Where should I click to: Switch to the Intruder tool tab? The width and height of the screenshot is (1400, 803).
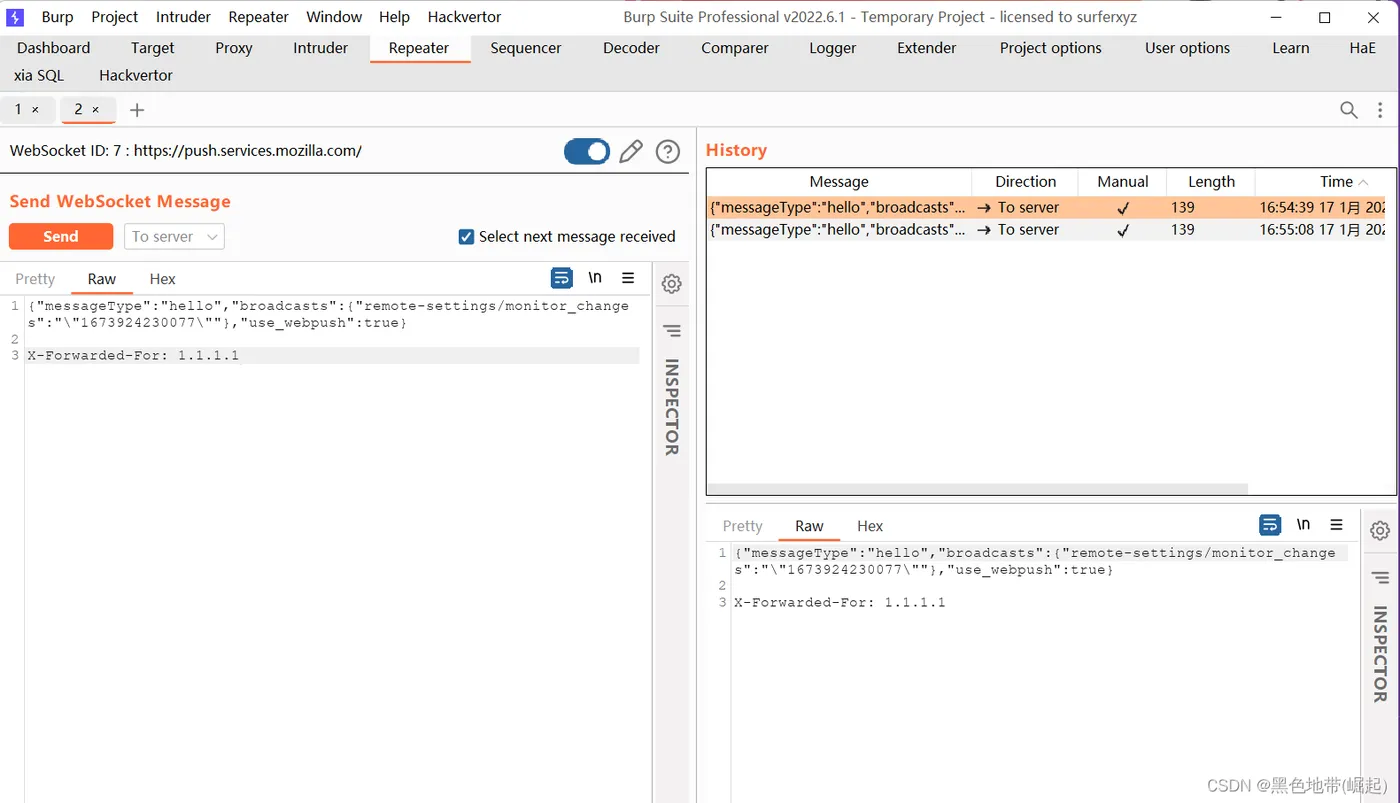(x=320, y=48)
